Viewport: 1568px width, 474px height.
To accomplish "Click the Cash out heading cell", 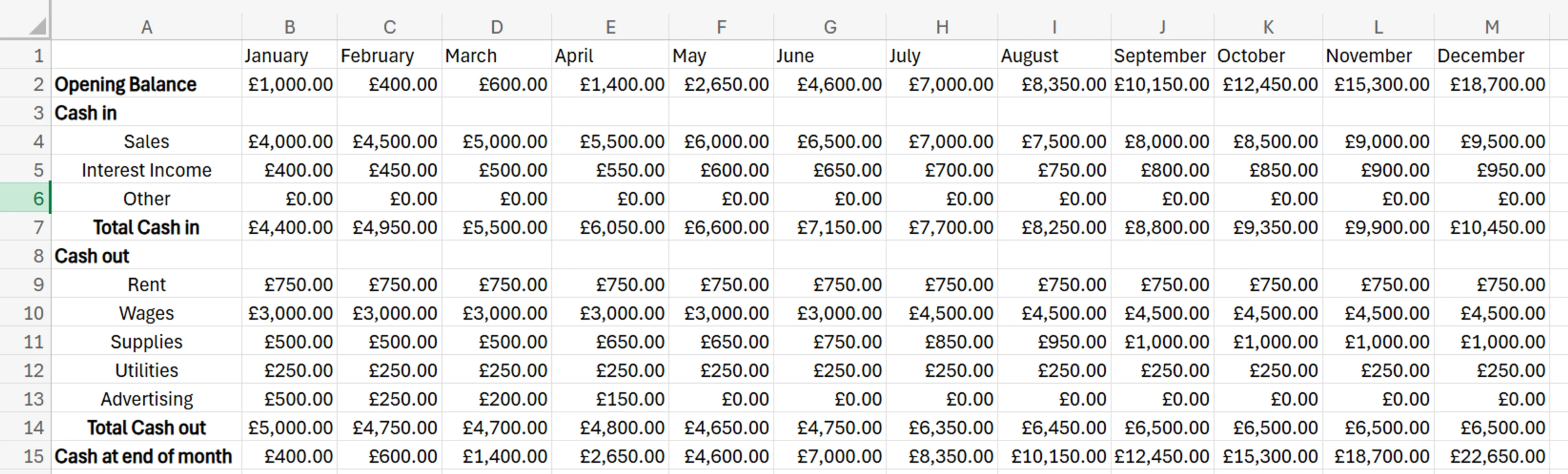I will (x=146, y=255).
